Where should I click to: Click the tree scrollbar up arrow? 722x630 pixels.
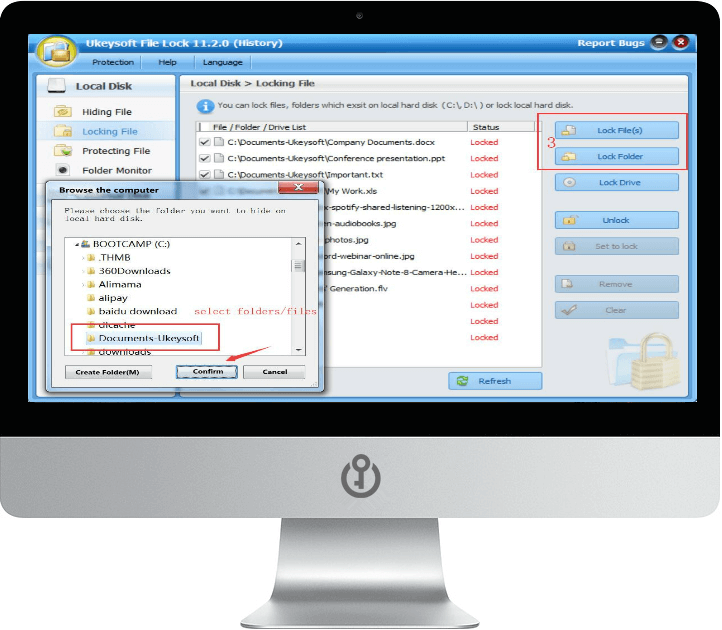pyautogui.click(x=298, y=244)
